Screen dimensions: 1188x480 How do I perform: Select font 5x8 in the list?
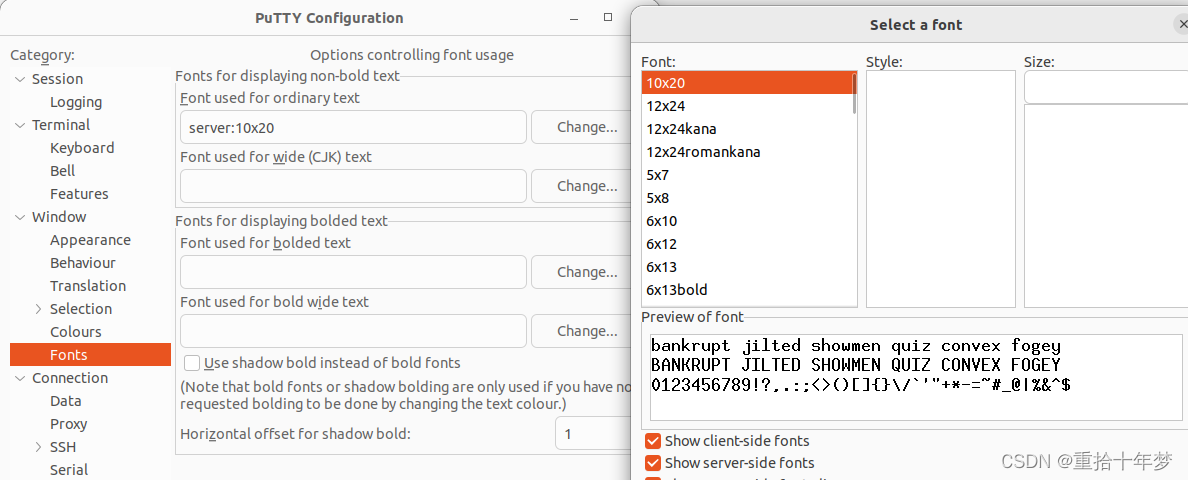pos(747,198)
